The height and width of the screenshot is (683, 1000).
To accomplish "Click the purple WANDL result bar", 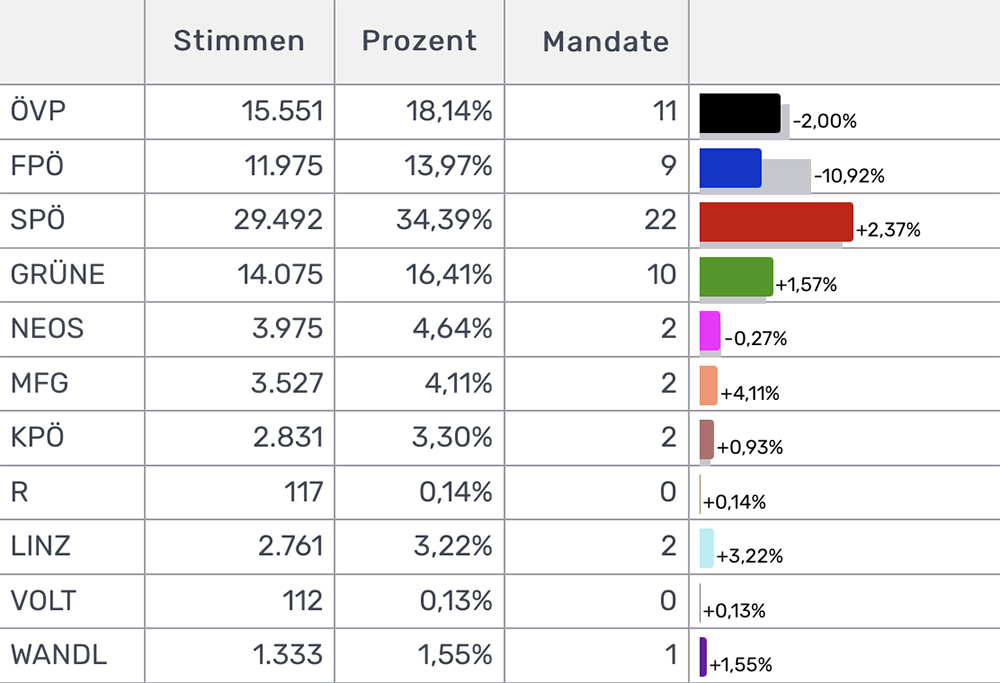I will point(703,655).
